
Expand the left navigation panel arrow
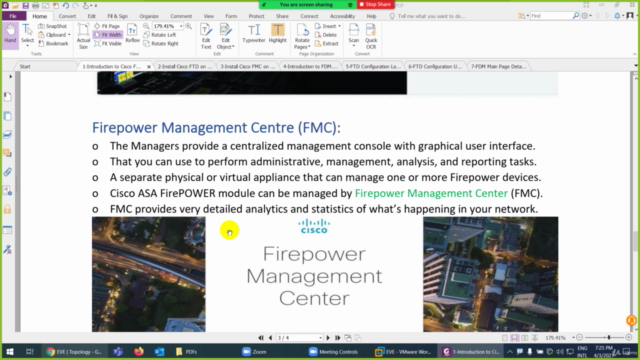click(11, 76)
